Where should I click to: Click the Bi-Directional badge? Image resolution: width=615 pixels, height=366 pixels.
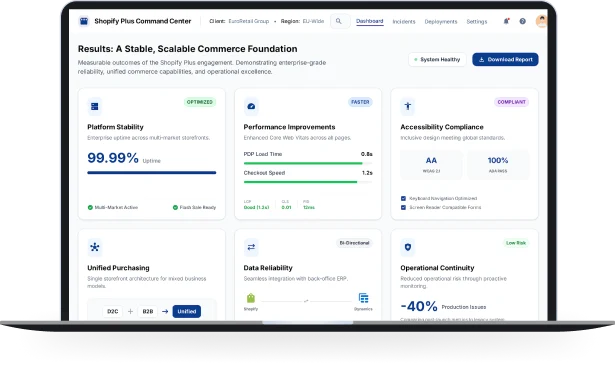point(354,243)
